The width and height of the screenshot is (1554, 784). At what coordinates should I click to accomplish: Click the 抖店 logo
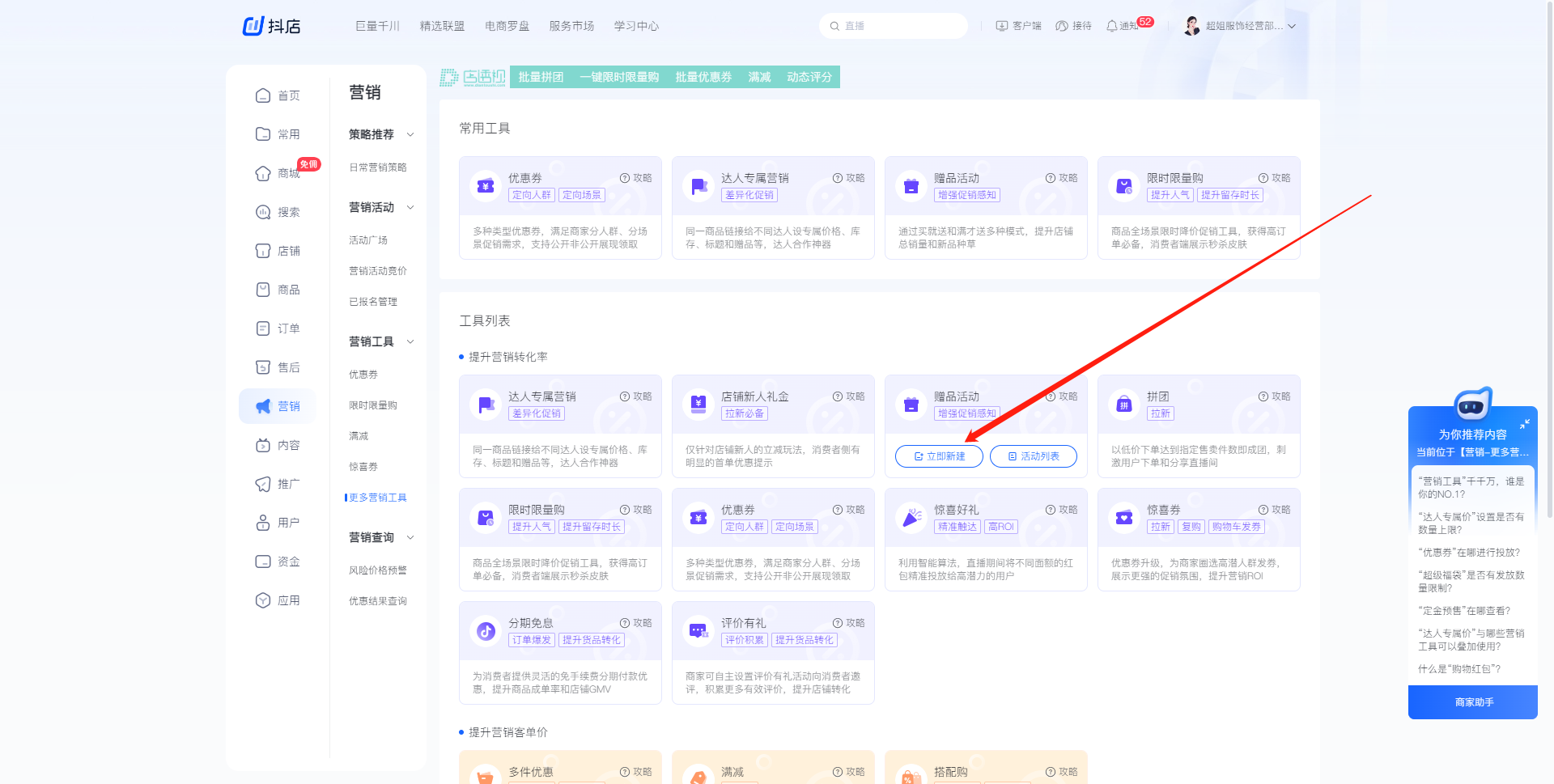click(x=272, y=26)
